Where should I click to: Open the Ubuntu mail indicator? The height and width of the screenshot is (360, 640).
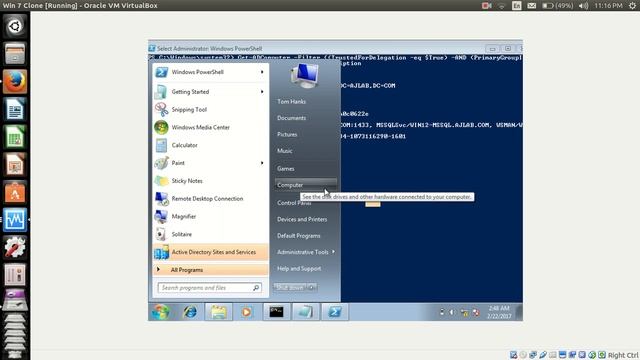(x=531, y=5)
